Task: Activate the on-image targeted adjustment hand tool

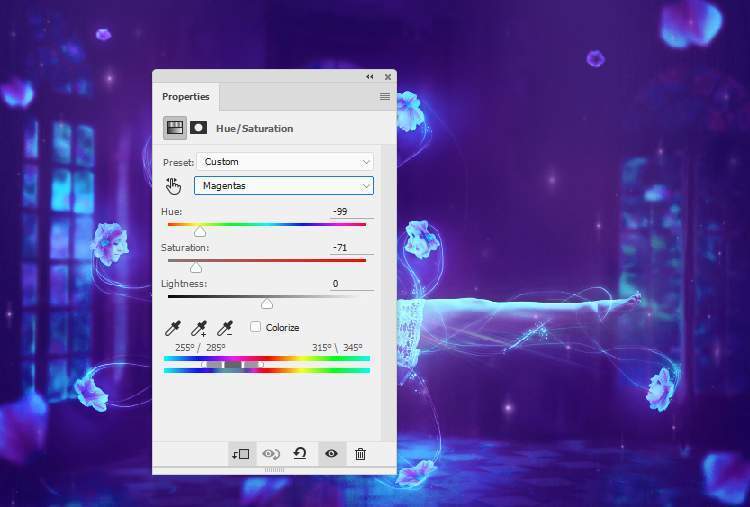Action: click(173, 186)
